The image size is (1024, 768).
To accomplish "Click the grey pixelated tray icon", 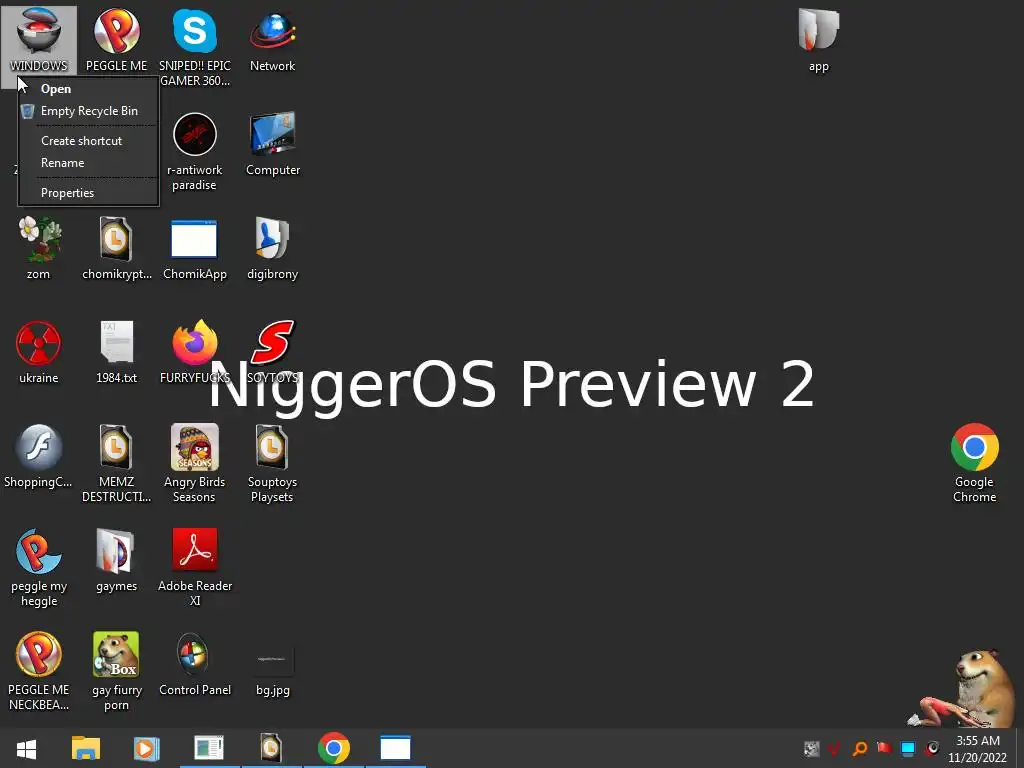I will click(x=811, y=748).
